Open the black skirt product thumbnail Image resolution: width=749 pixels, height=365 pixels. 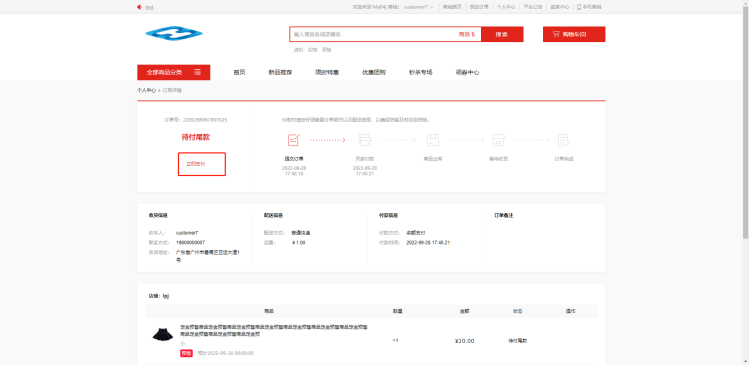pyautogui.click(x=162, y=334)
